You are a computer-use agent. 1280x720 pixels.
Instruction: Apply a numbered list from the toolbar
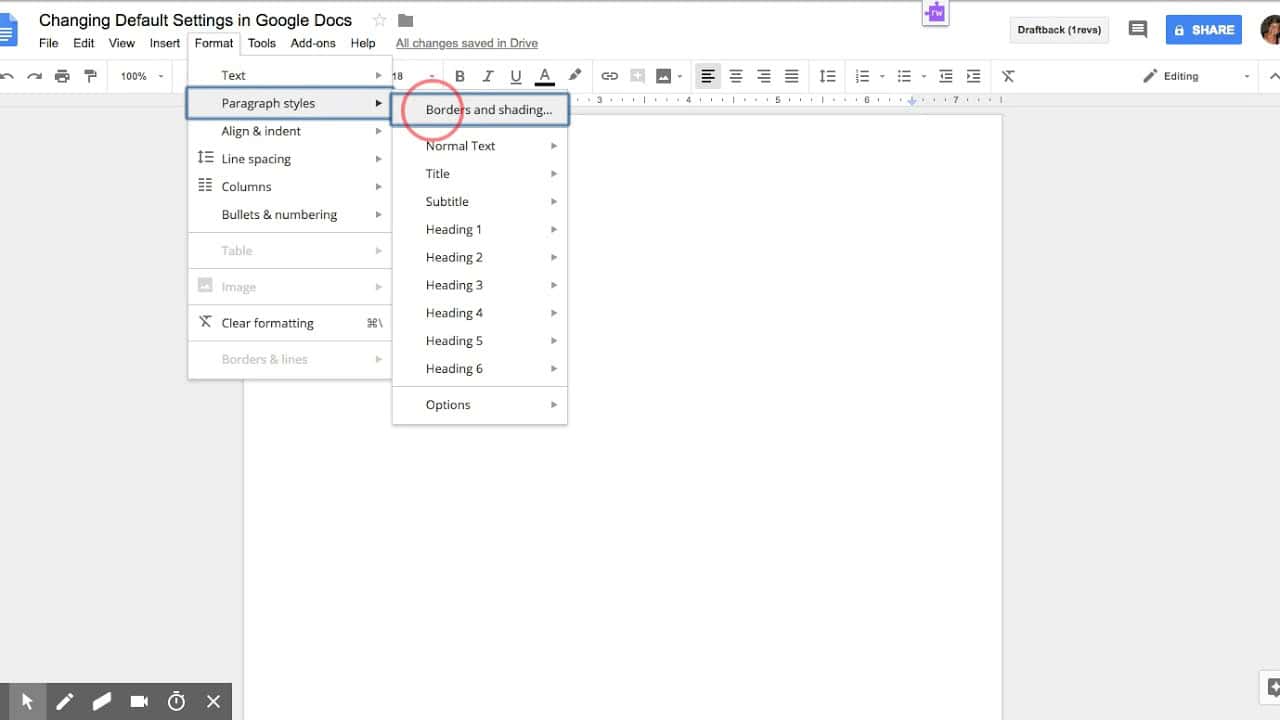862,76
